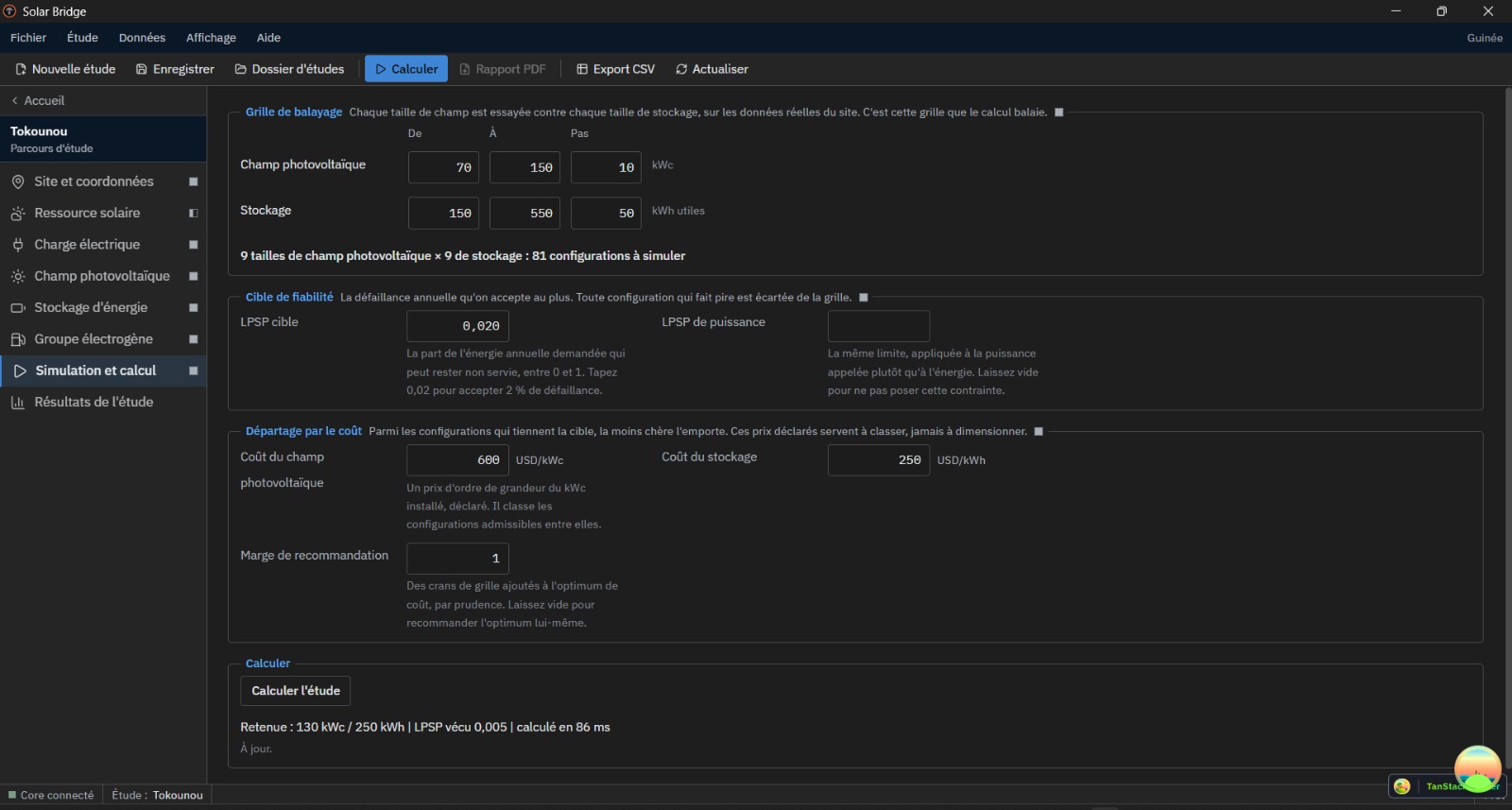Viewport: 1512px width, 810px height.
Task: Open the Étude menu
Action: pos(82,38)
